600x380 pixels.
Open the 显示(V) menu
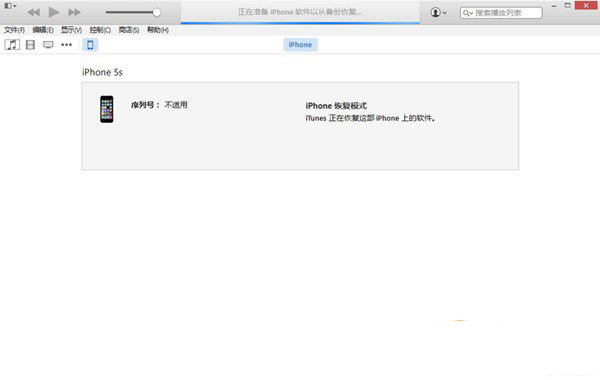pos(72,30)
